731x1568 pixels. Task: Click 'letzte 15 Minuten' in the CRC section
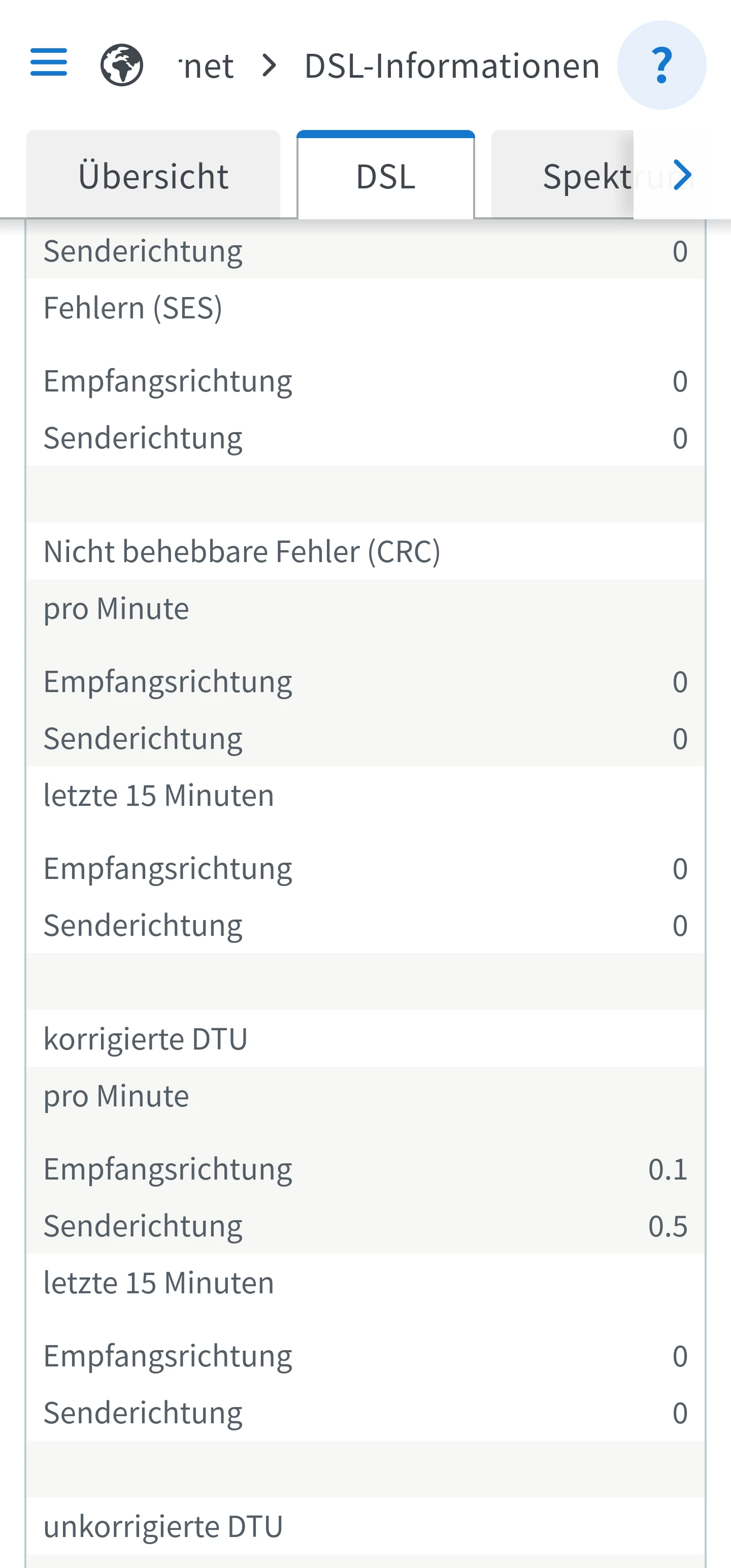coord(159,796)
